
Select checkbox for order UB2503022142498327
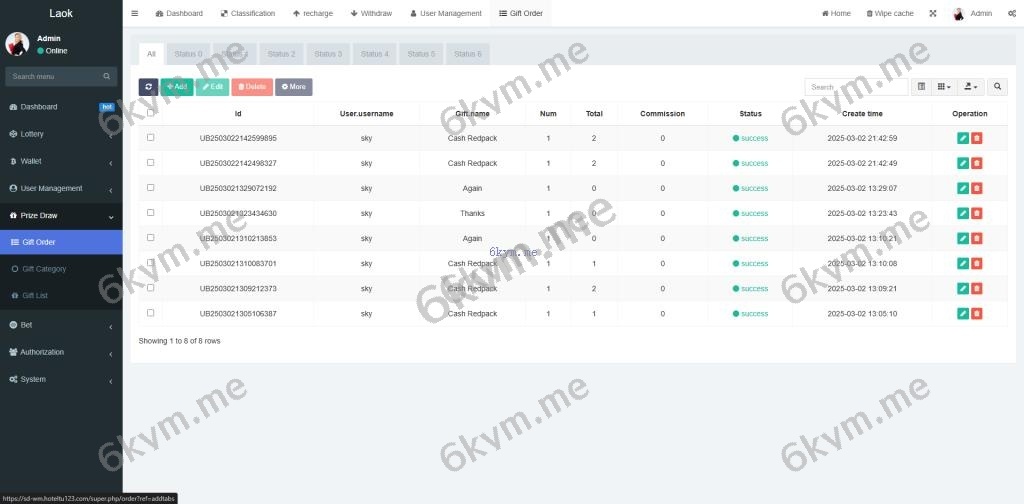pos(151,163)
